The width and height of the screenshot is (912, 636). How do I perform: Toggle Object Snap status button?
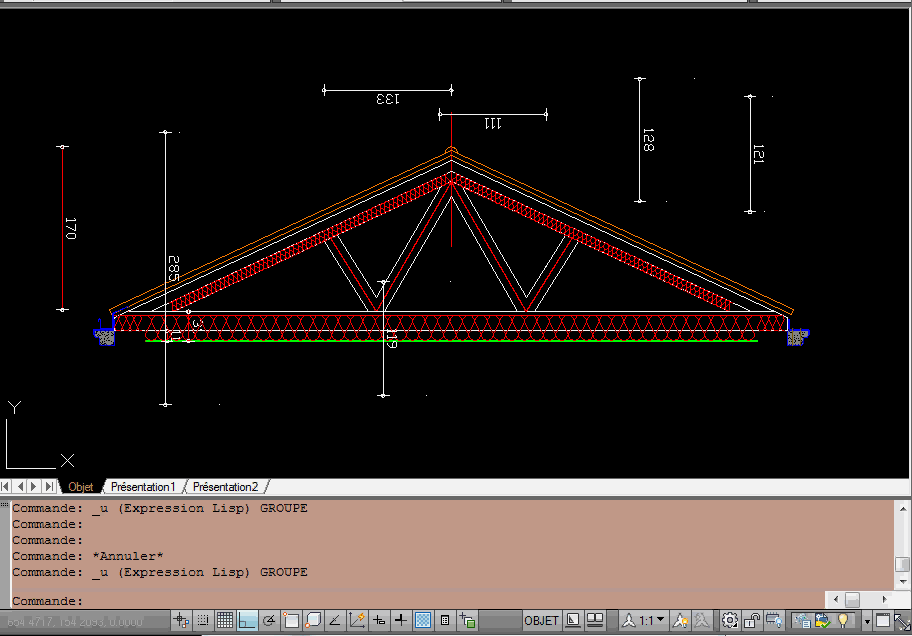pyautogui.click(x=291, y=621)
